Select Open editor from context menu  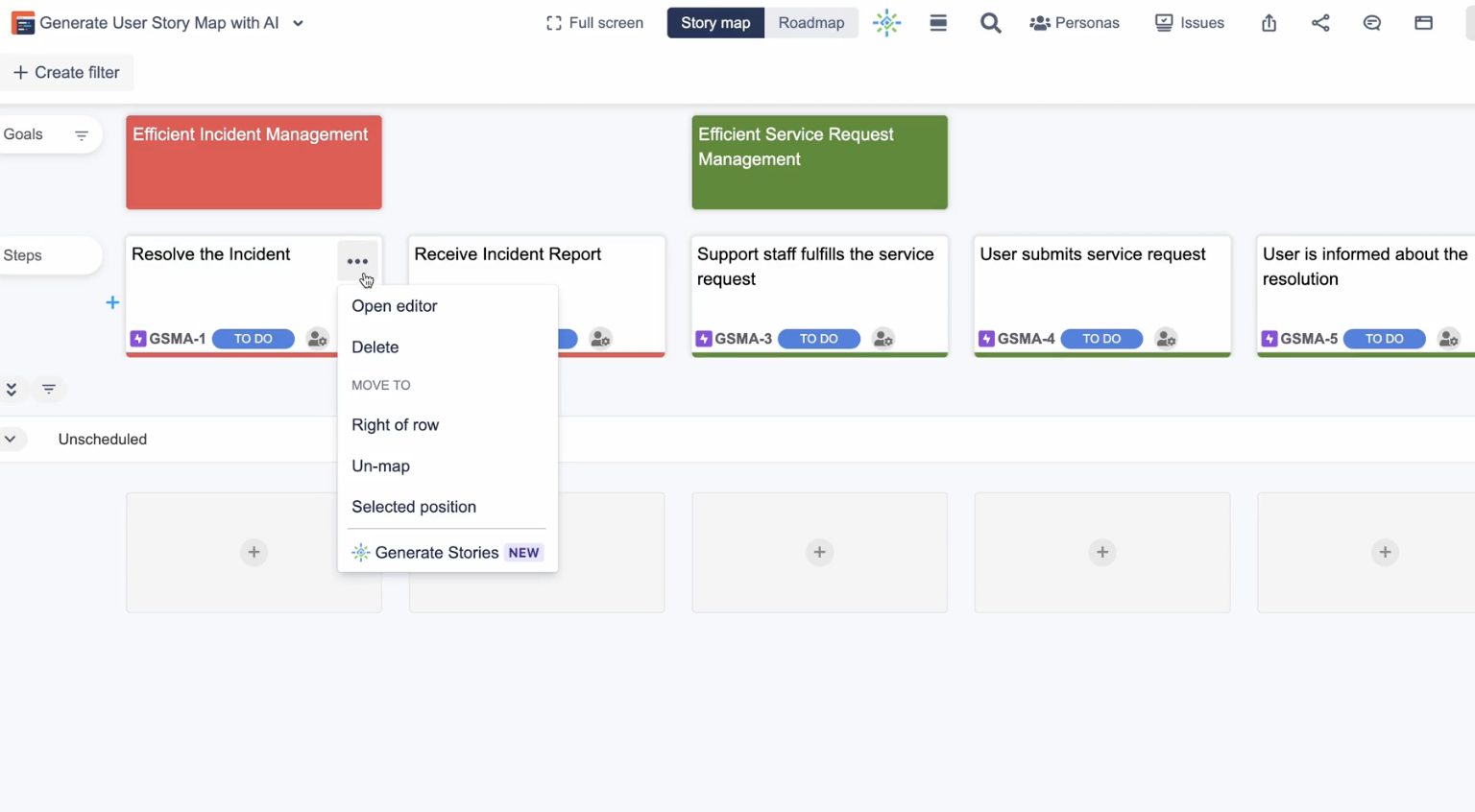[394, 306]
